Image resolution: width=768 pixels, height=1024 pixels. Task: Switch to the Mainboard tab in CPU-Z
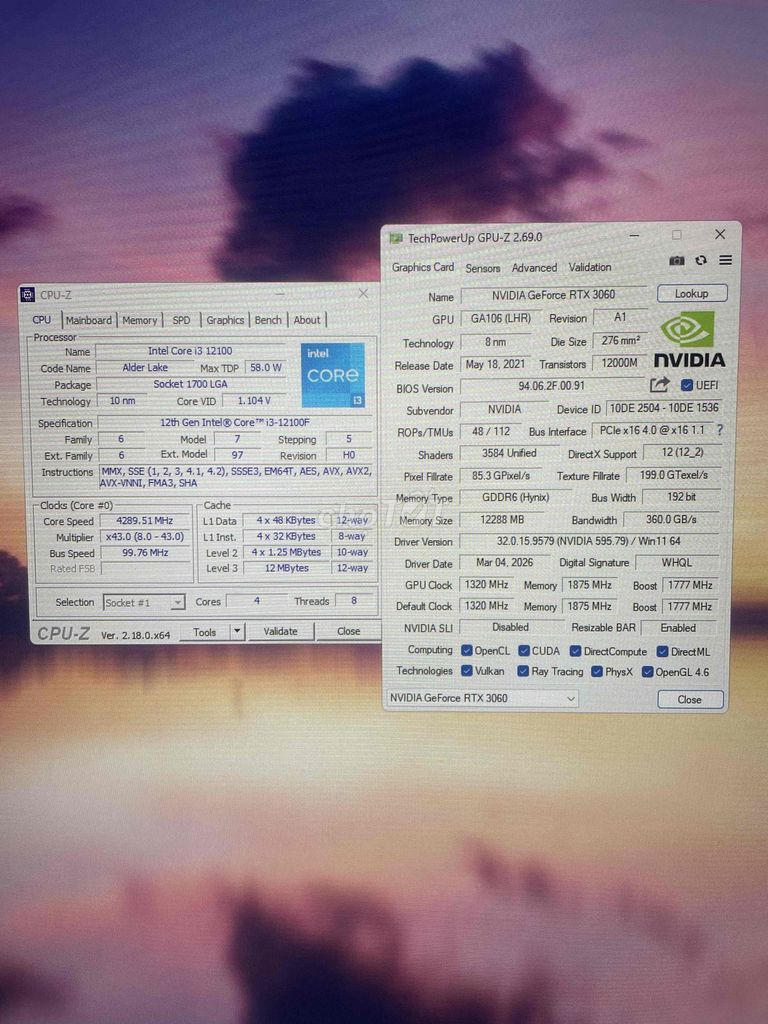click(89, 320)
